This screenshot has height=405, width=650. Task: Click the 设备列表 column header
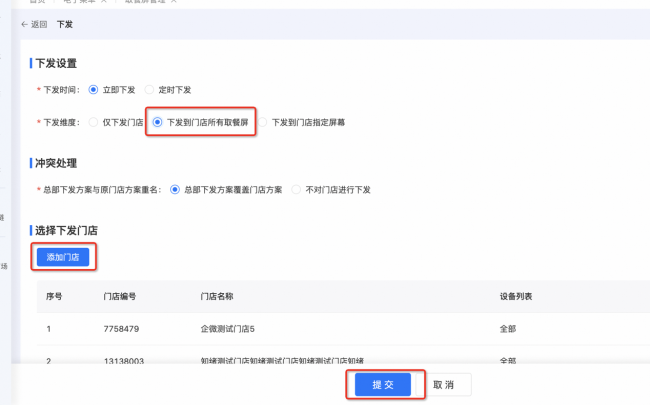(516, 297)
